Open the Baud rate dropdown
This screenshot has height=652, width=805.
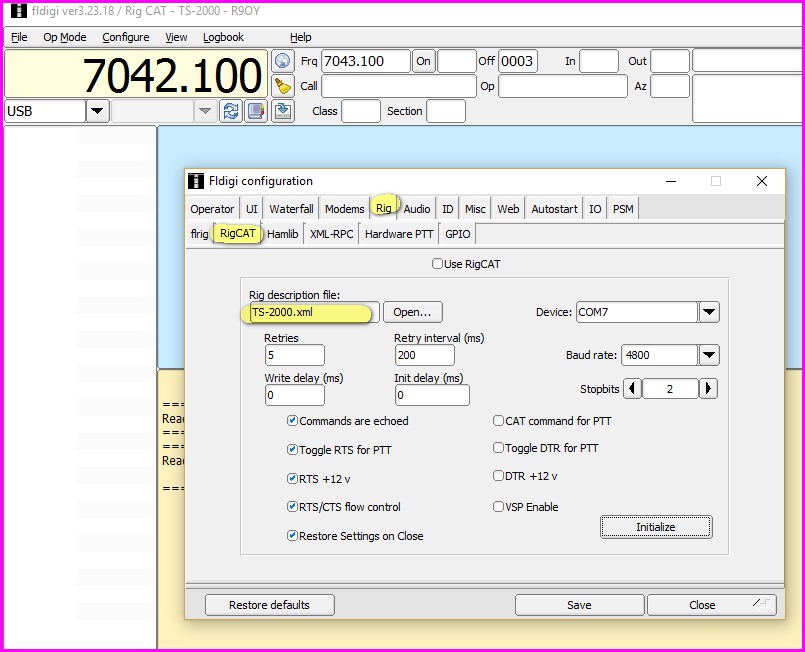(709, 355)
